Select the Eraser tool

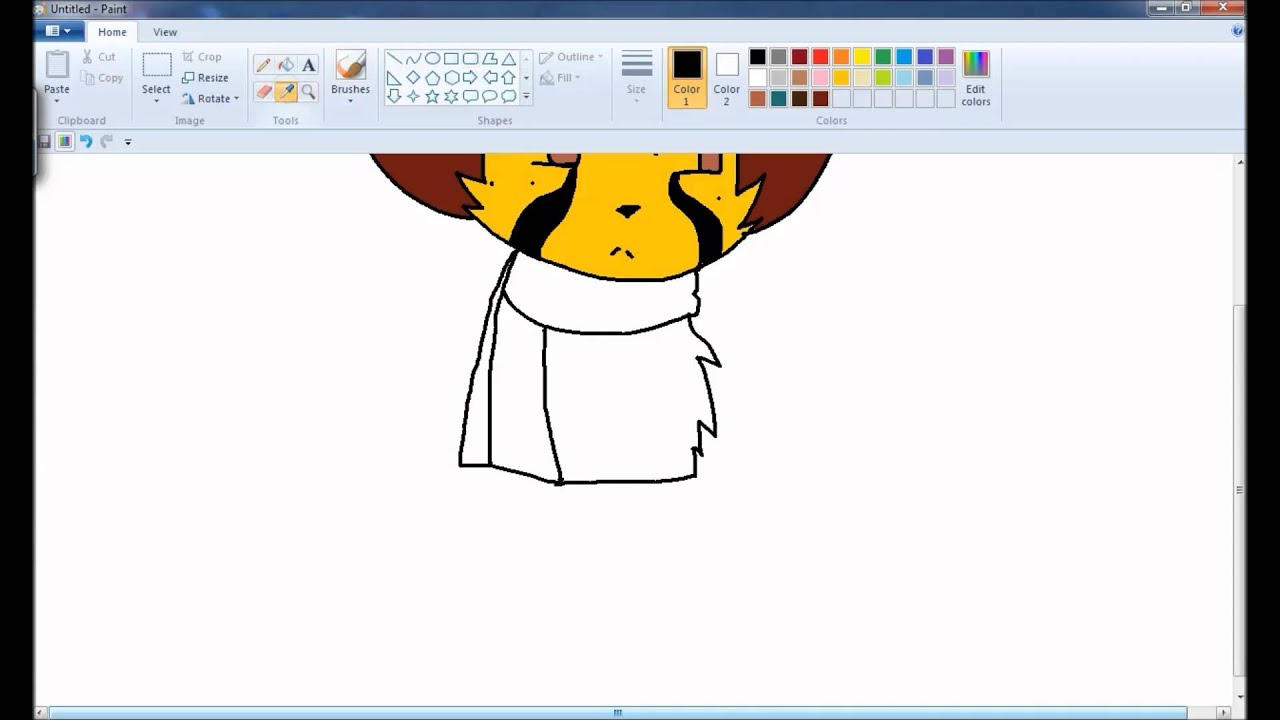coord(264,91)
